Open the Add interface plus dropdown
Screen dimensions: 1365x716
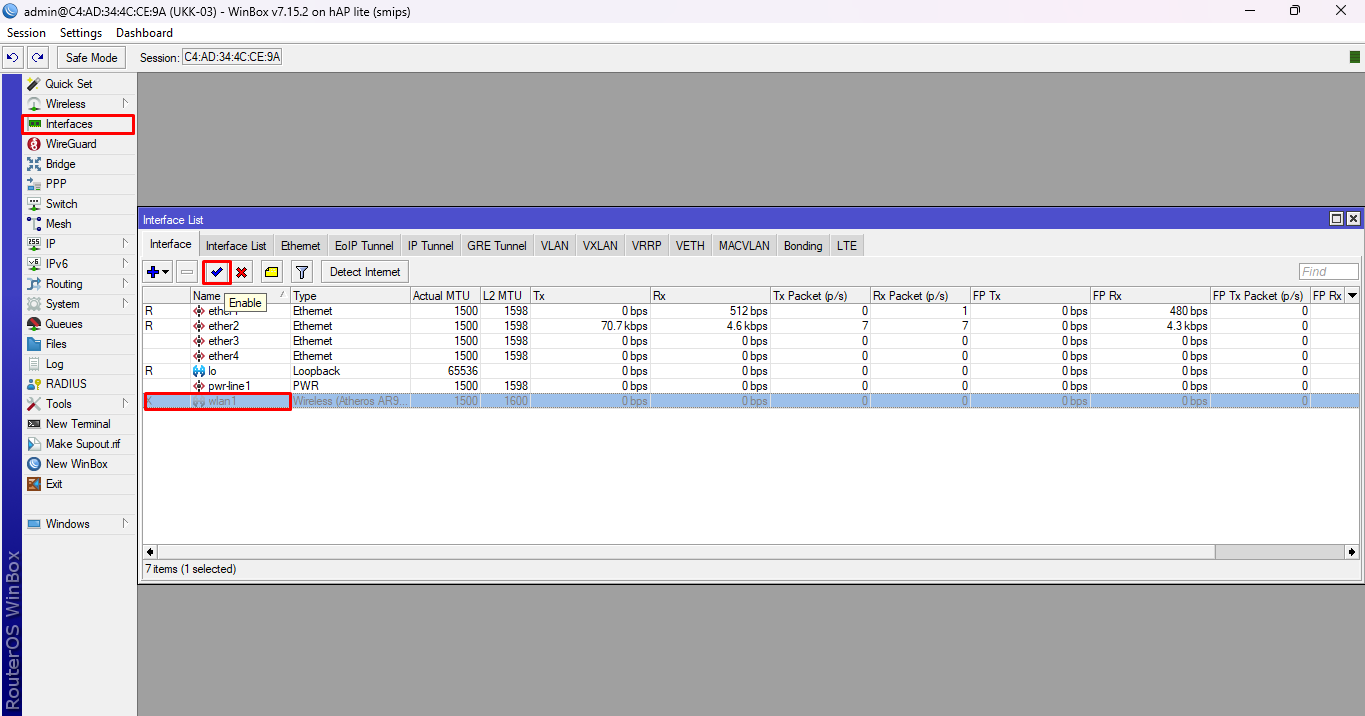click(158, 272)
